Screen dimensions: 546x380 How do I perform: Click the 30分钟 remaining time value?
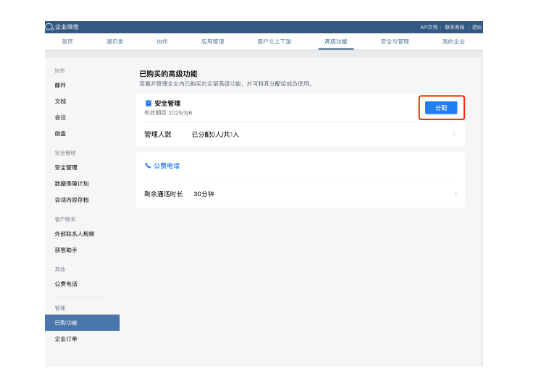pyautogui.click(x=204, y=194)
